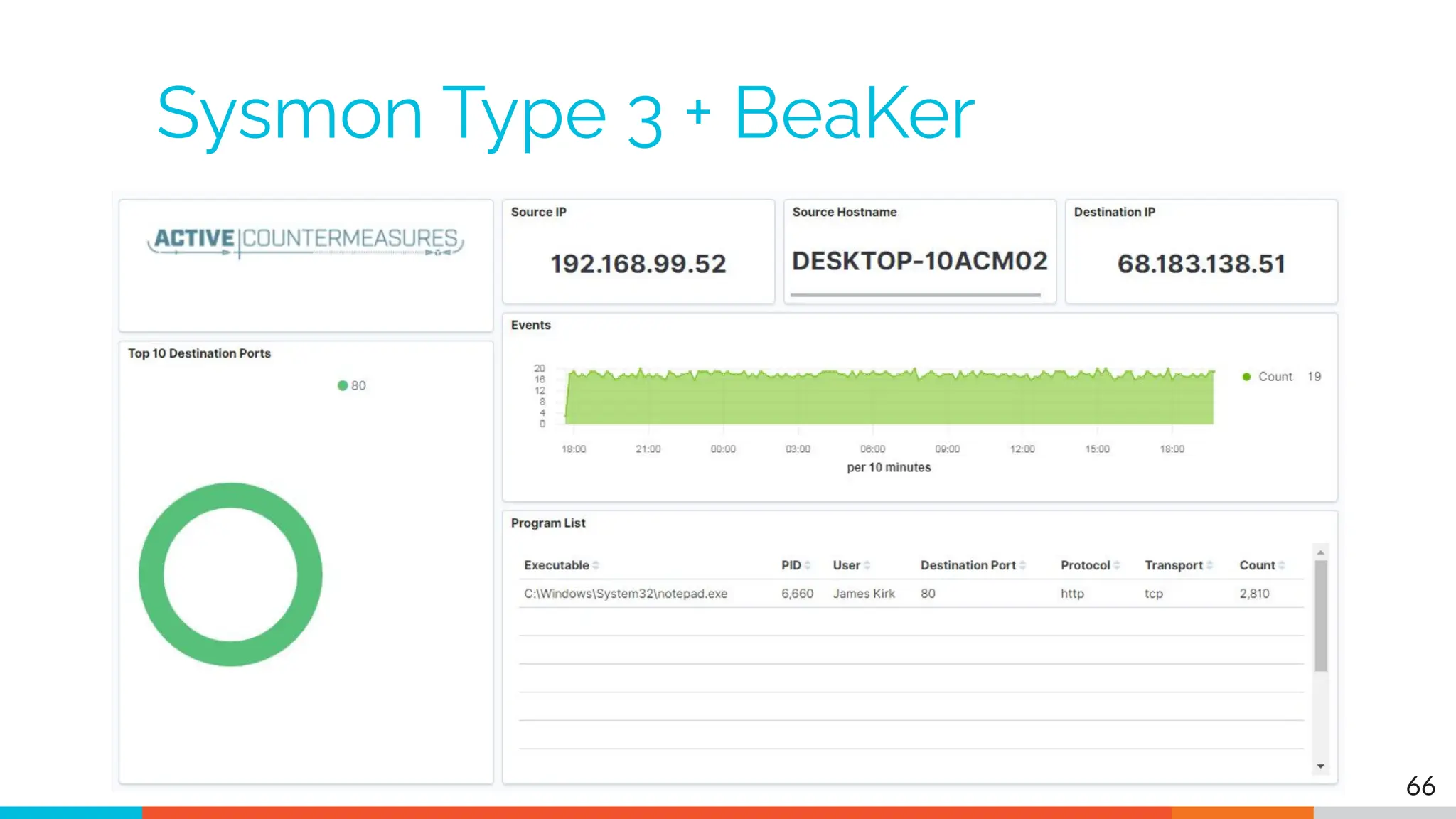Image resolution: width=1456 pixels, height=819 pixels.
Task: Click the Program List vertical scrollbar thumb
Action: [1321, 616]
